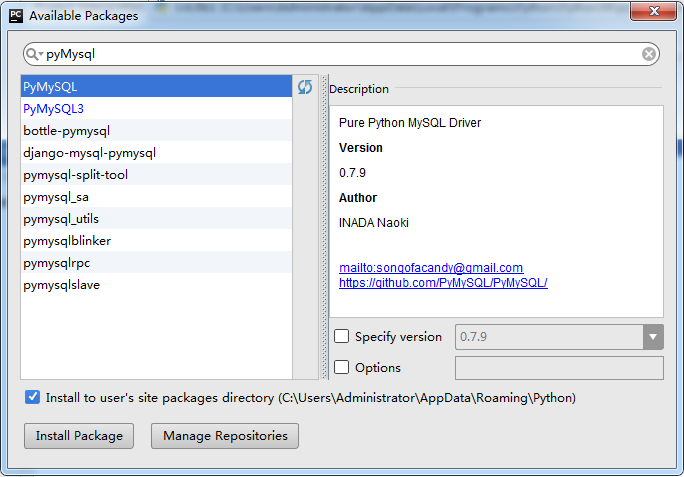Uncheck Install to user's site packages directory
Viewport: 684px width, 477px height.
pos(32,397)
